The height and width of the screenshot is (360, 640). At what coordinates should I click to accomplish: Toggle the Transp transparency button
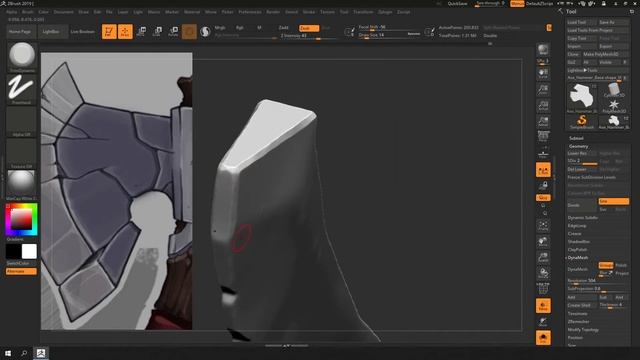(x=543, y=306)
